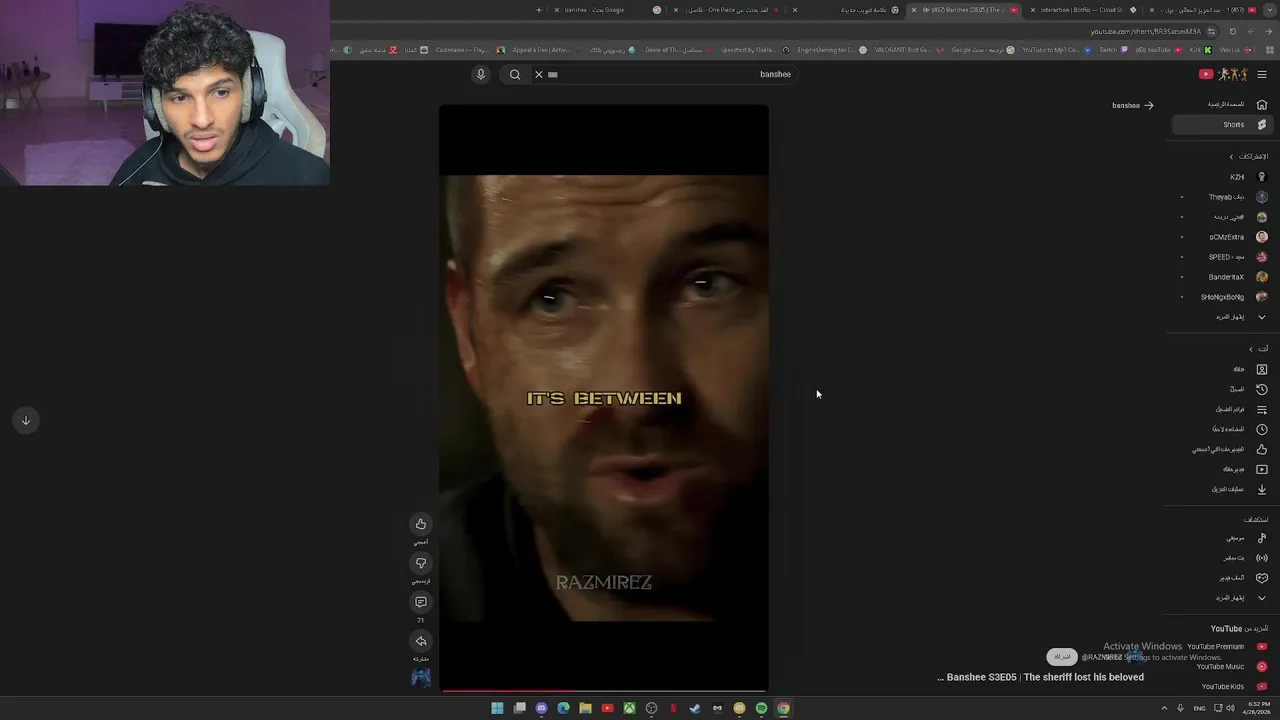
Task: Select Shorts in the sidebar
Action: [1223, 125]
